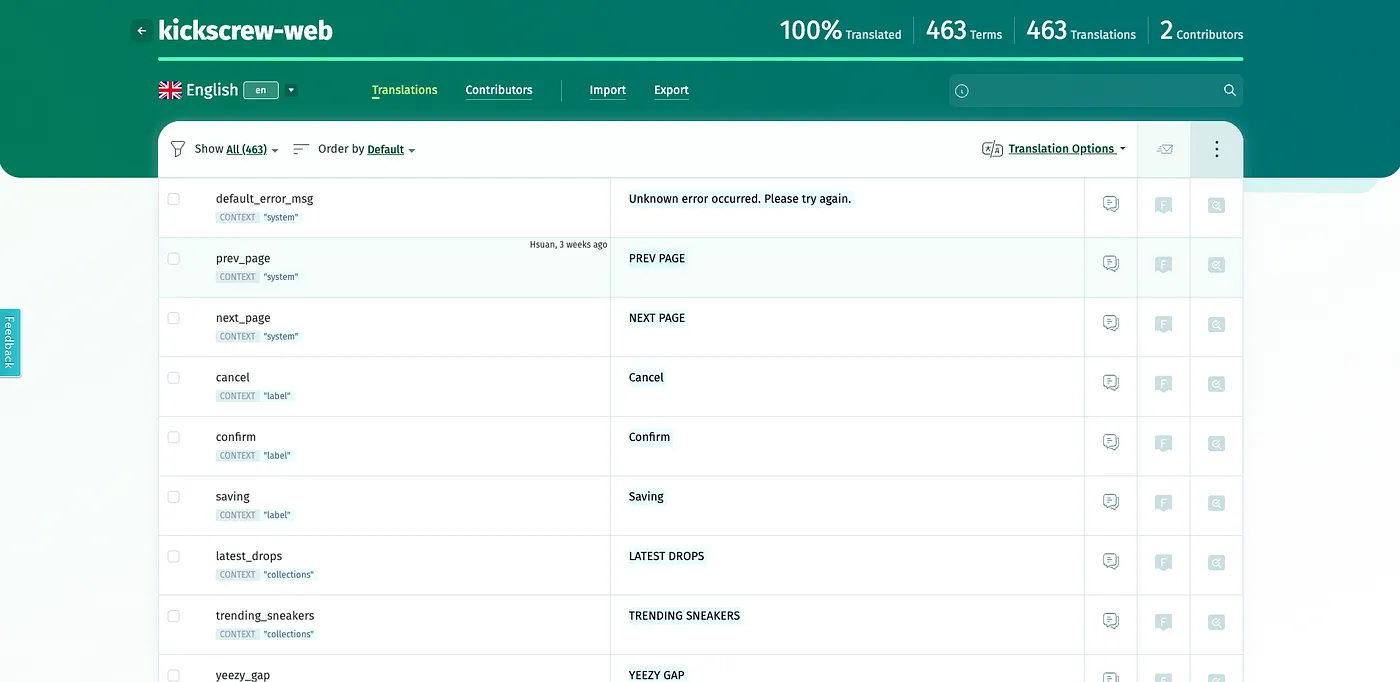Mark NEXT PAGE translation as fuzzy
This screenshot has width=1400, height=682.
coord(1163,324)
